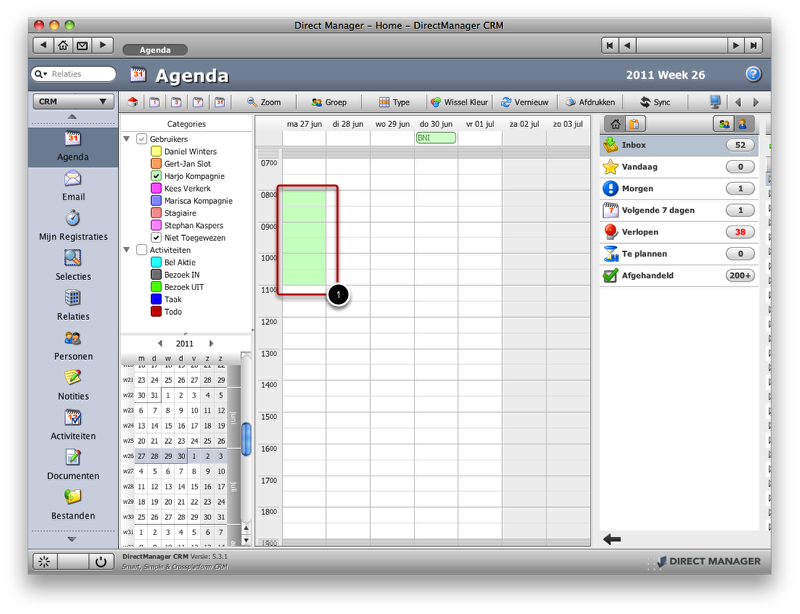This screenshot has height=614, width=800.
Task: Click the monitor icon in the agenda toolbar
Action: pyautogui.click(x=715, y=102)
